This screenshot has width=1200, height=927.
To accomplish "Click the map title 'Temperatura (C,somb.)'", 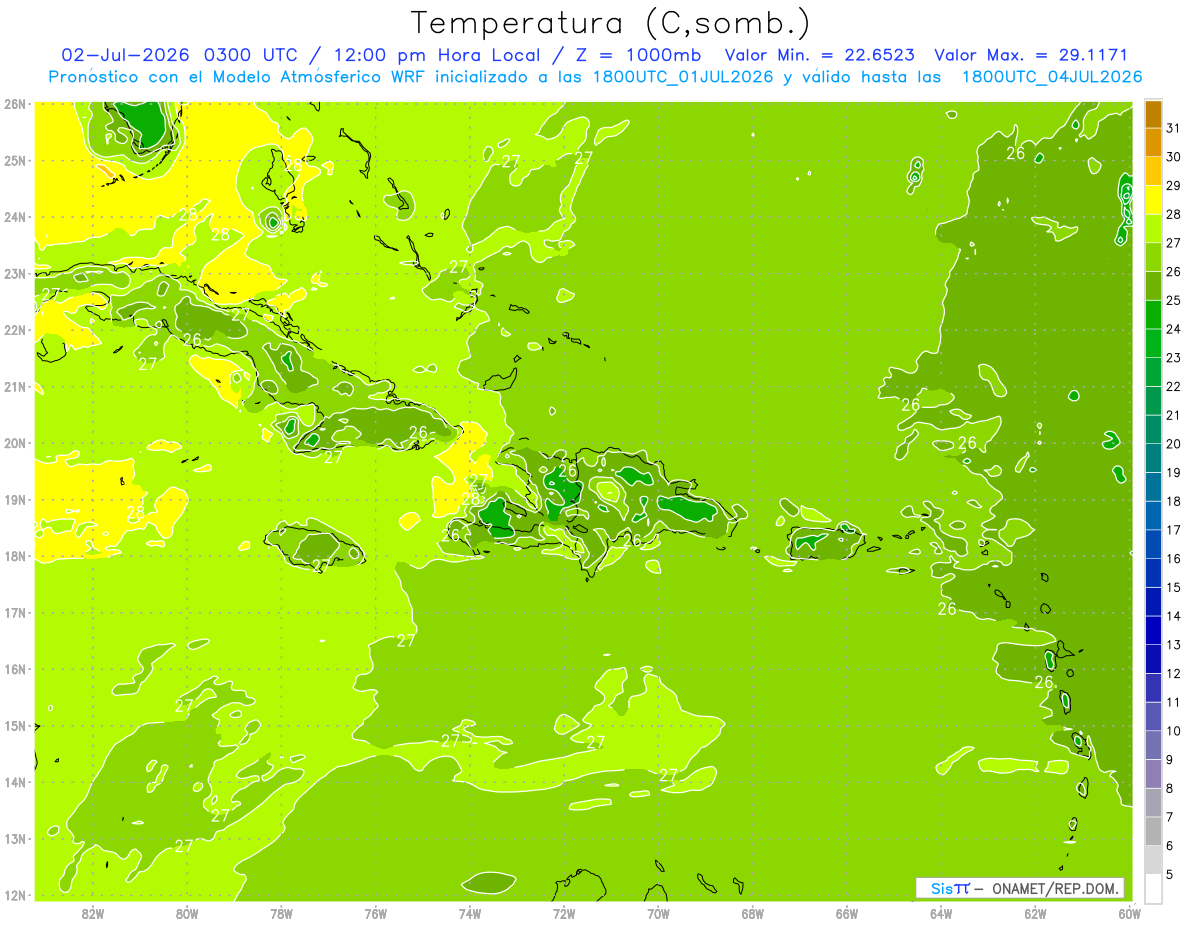I will tap(610, 22).
